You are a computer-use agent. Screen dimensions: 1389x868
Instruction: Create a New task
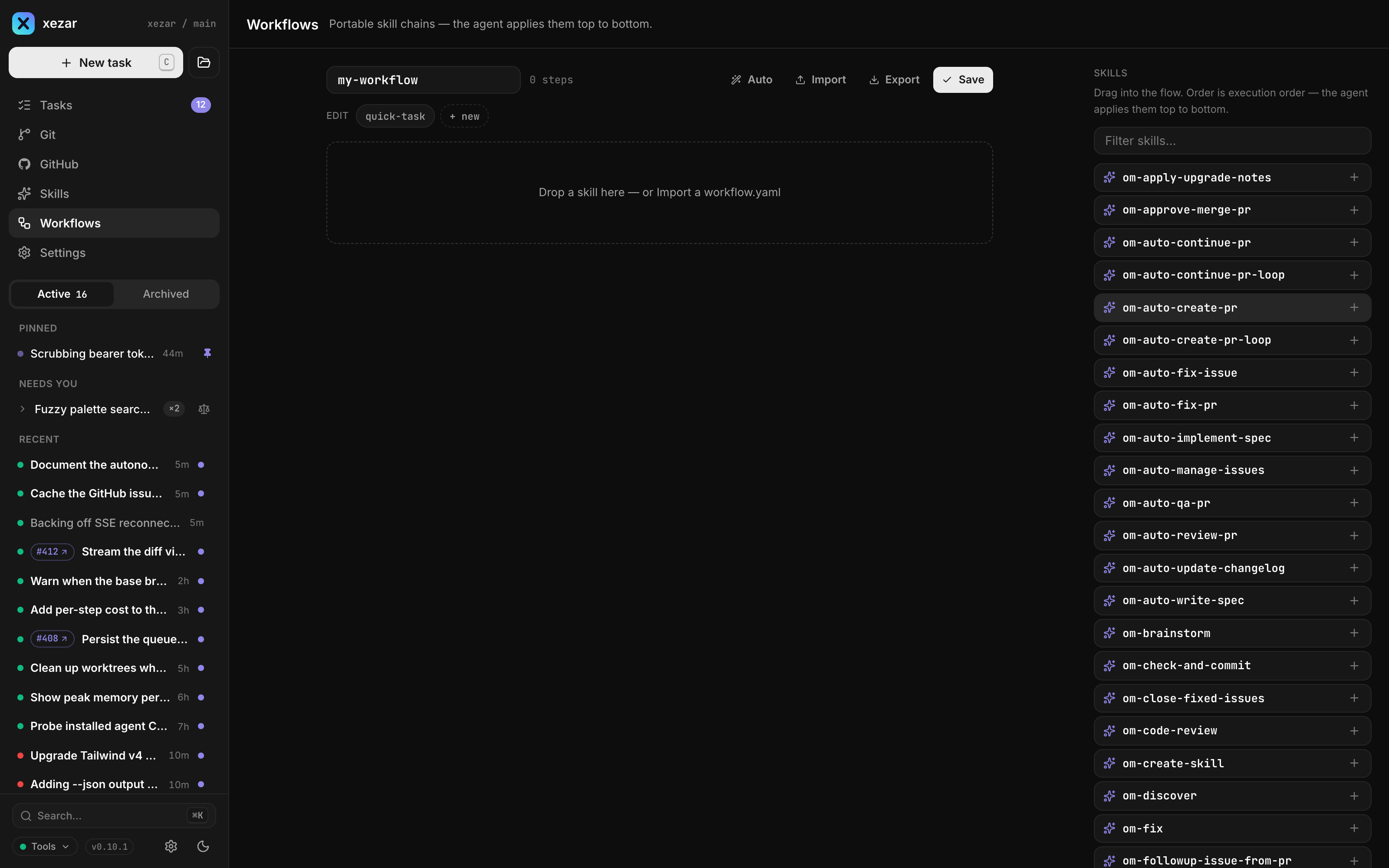[96, 62]
